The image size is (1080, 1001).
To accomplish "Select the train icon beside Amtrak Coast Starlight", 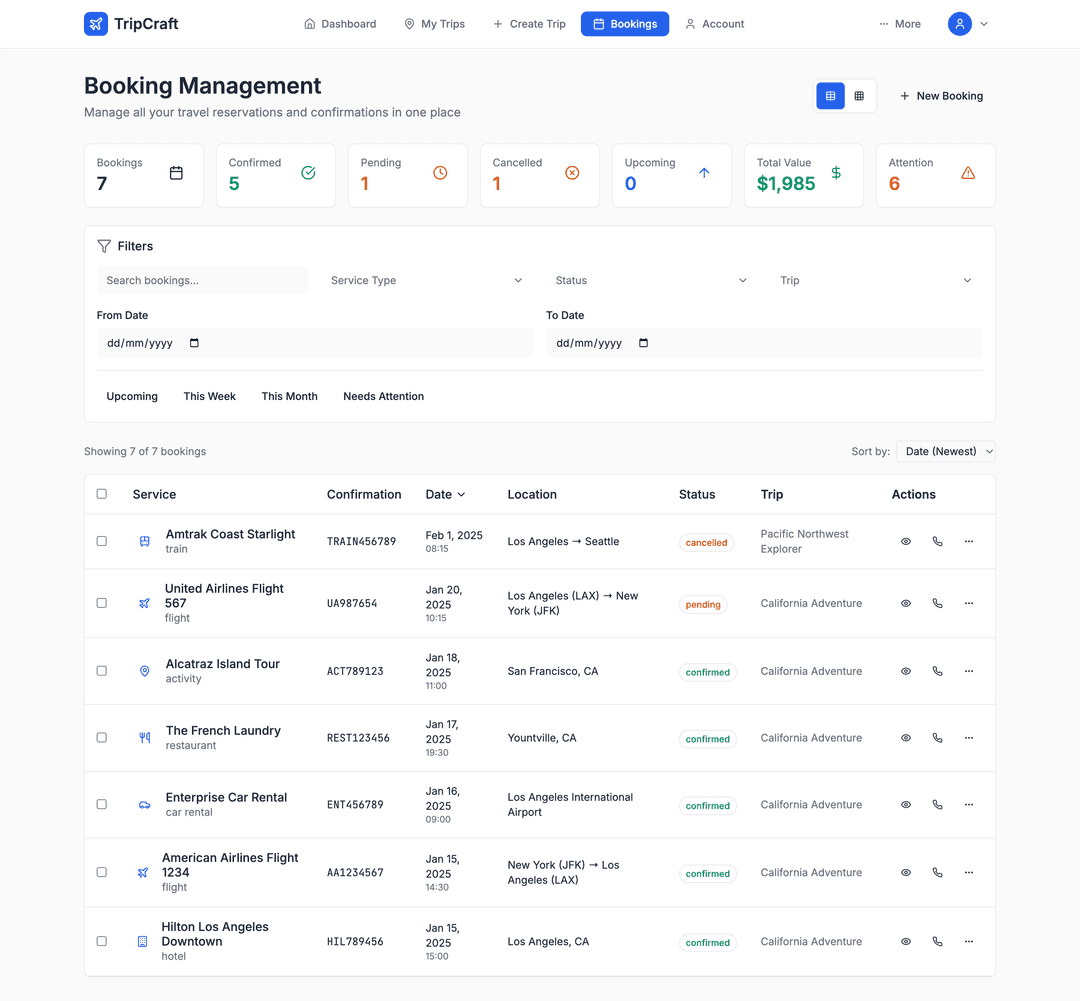I will coord(144,541).
